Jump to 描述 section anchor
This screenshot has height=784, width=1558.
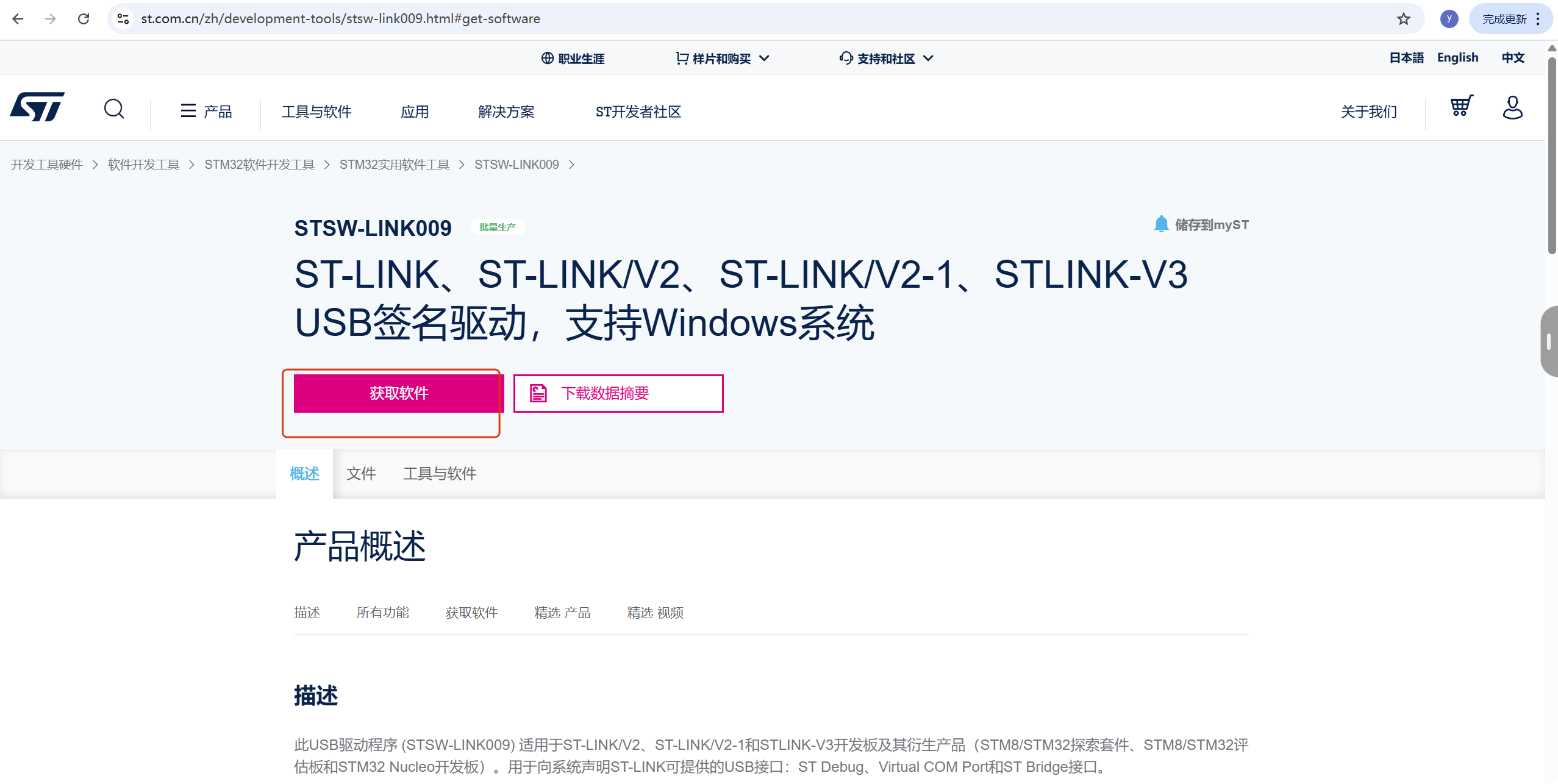point(307,613)
